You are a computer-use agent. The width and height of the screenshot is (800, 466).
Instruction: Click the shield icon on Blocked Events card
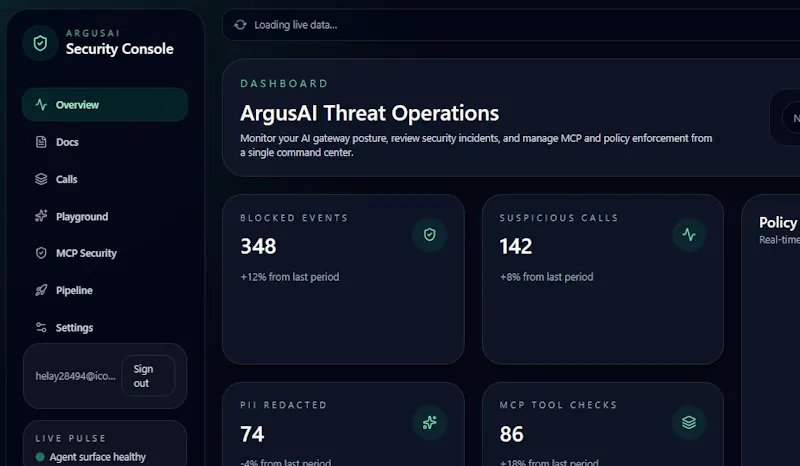[430, 235]
